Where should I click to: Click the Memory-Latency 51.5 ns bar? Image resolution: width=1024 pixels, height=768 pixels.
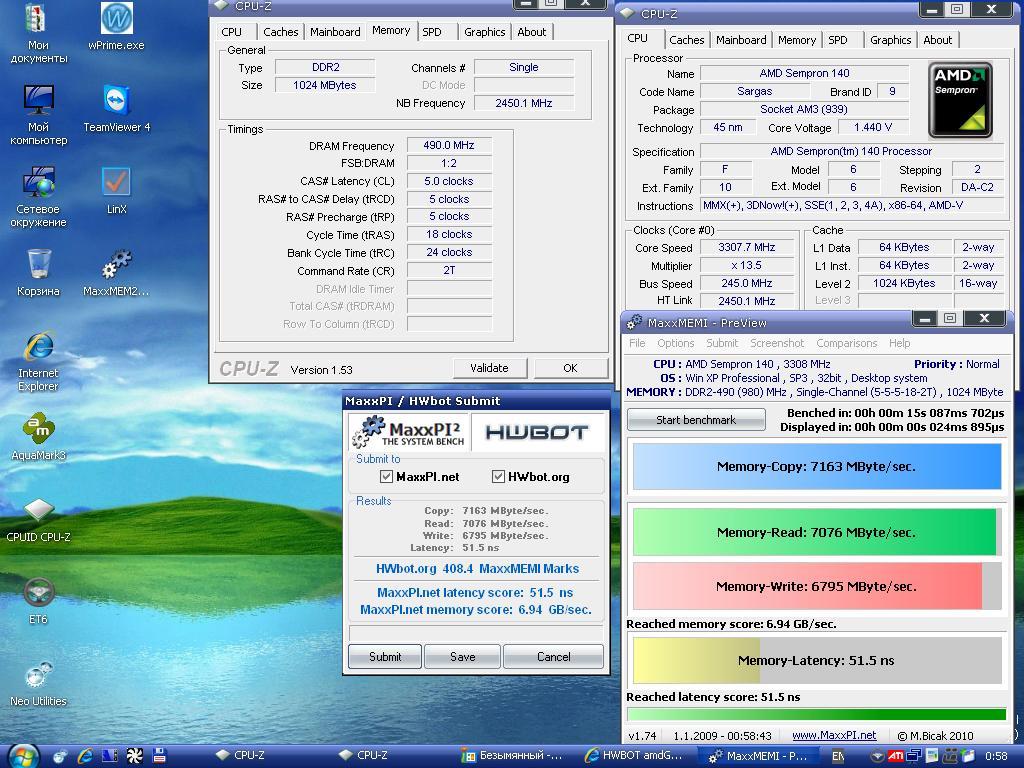coord(816,660)
